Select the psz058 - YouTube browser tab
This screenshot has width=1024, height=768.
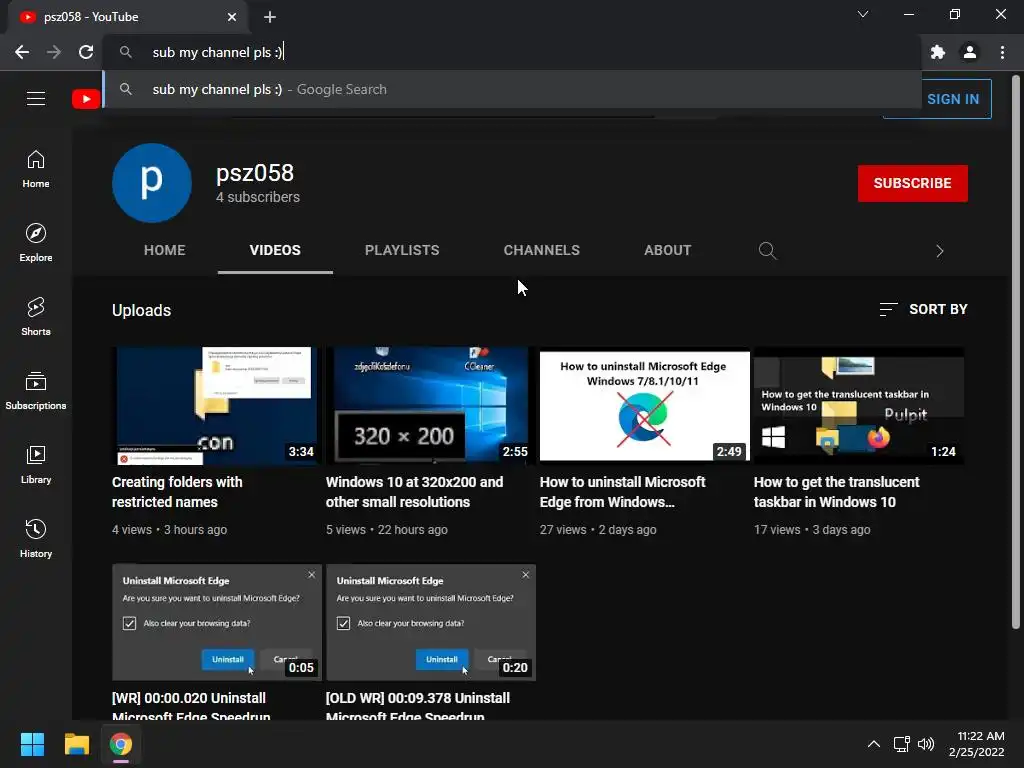click(x=128, y=17)
